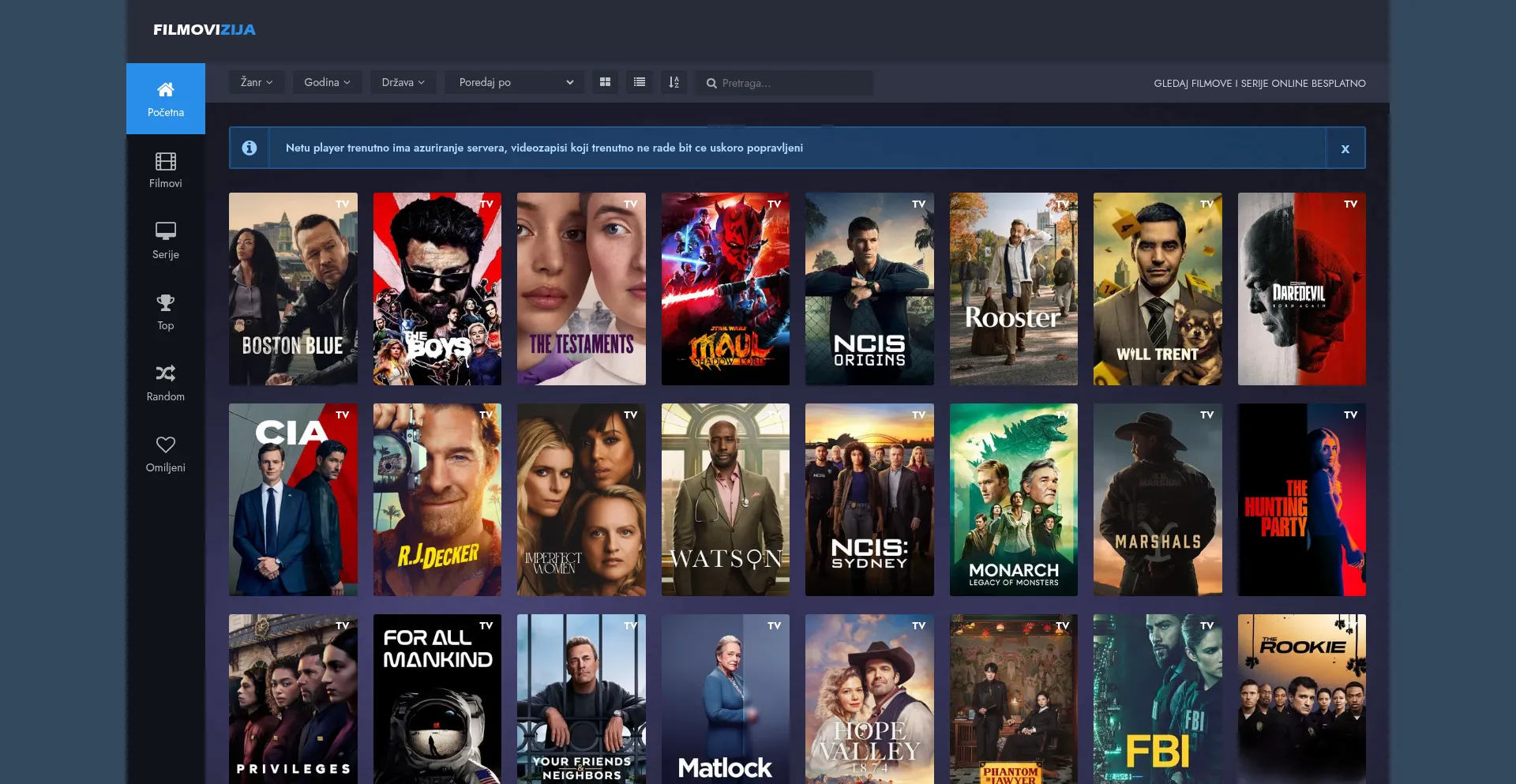Click the FILMOVIZIJA logo

205,30
